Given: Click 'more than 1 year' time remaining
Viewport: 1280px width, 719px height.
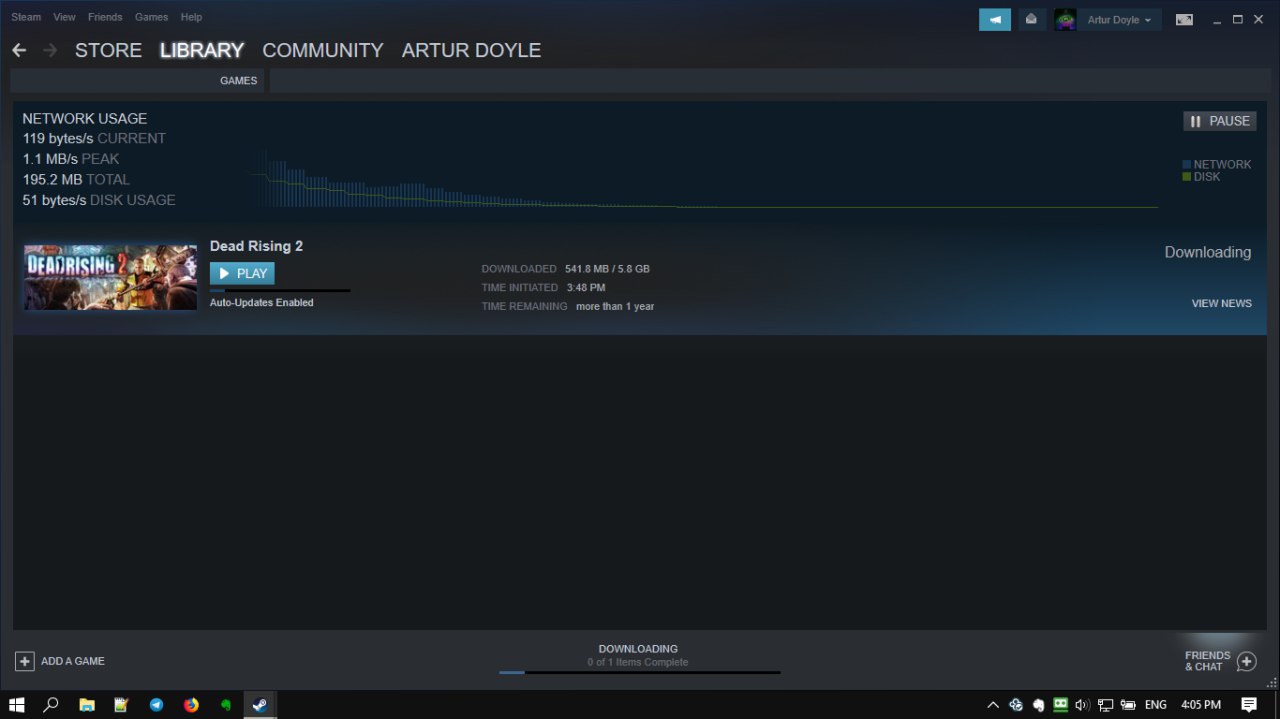Looking at the screenshot, I should [x=615, y=306].
